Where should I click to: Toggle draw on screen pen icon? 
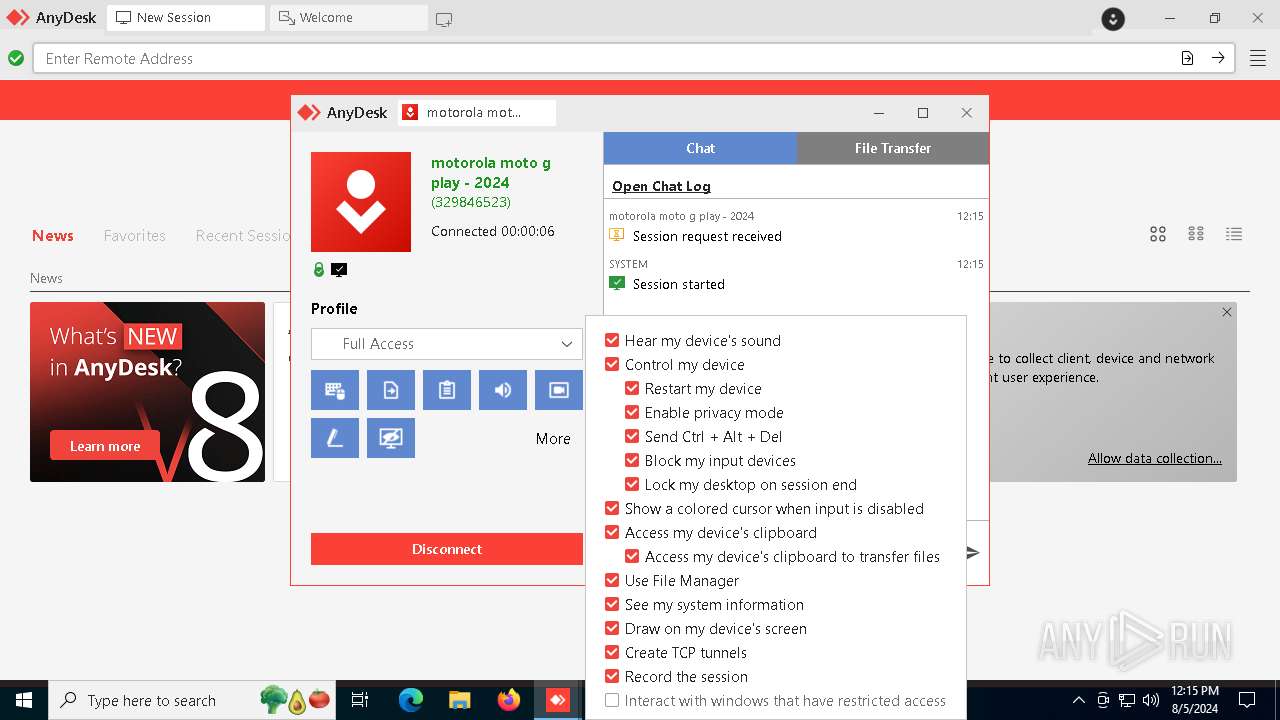pyautogui.click(x=335, y=438)
